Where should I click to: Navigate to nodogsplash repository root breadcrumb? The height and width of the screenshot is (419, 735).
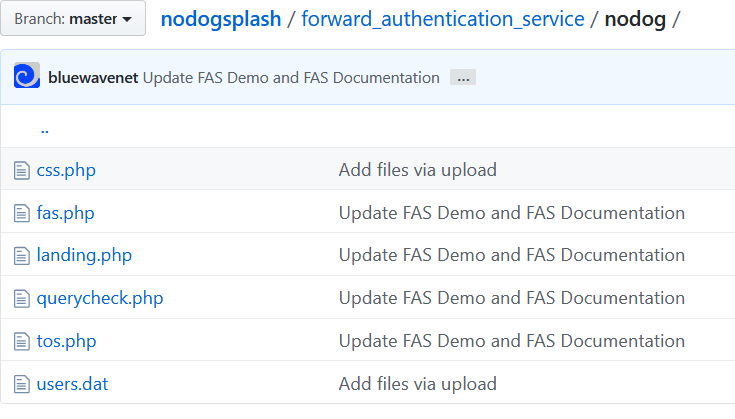tap(221, 19)
